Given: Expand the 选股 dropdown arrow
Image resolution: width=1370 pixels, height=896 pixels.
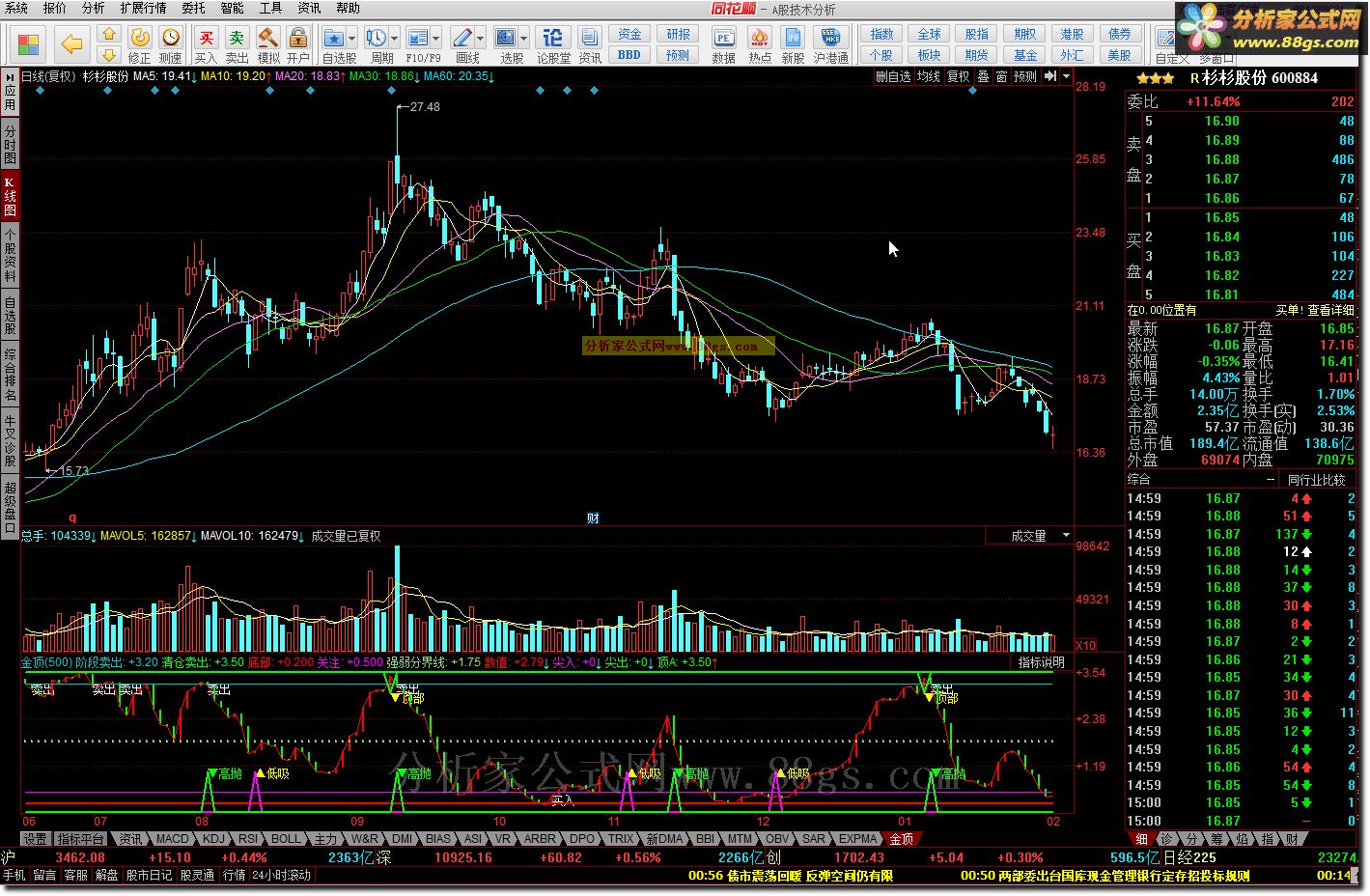Looking at the screenshot, I should tap(524, 39).
